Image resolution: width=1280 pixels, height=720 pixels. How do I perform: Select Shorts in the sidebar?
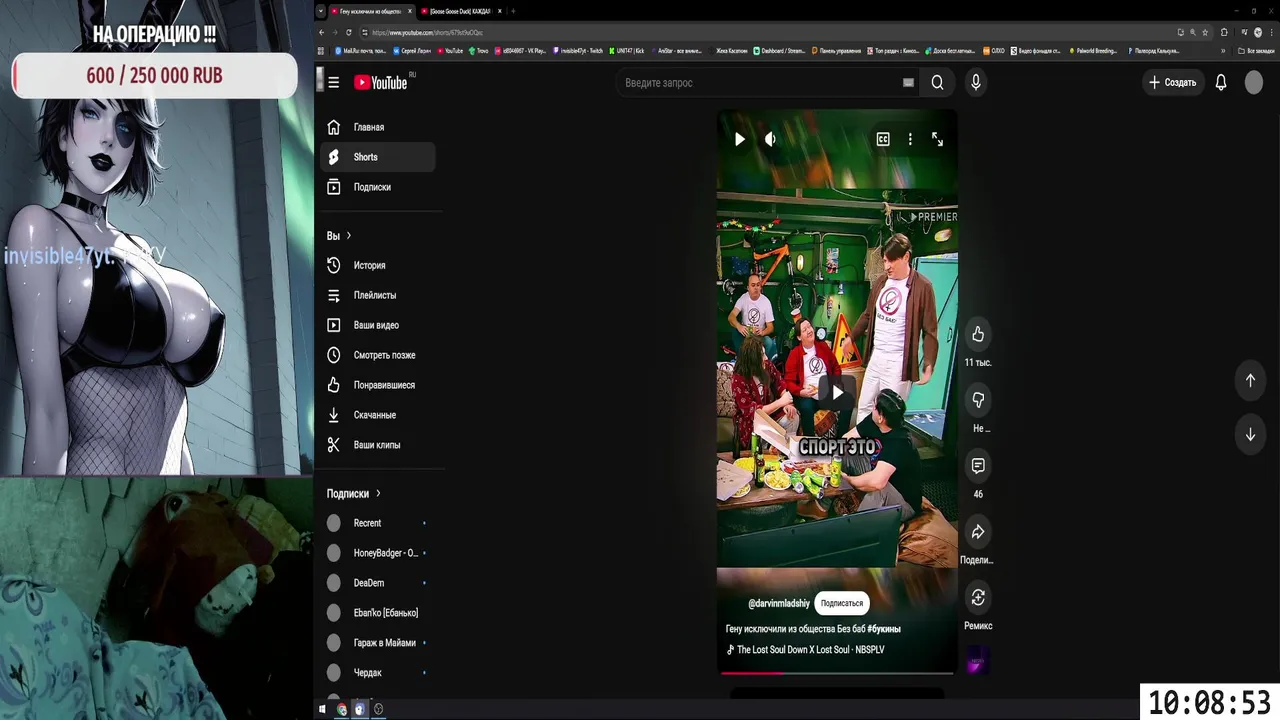pyautogui.click(x=378, y=157)
